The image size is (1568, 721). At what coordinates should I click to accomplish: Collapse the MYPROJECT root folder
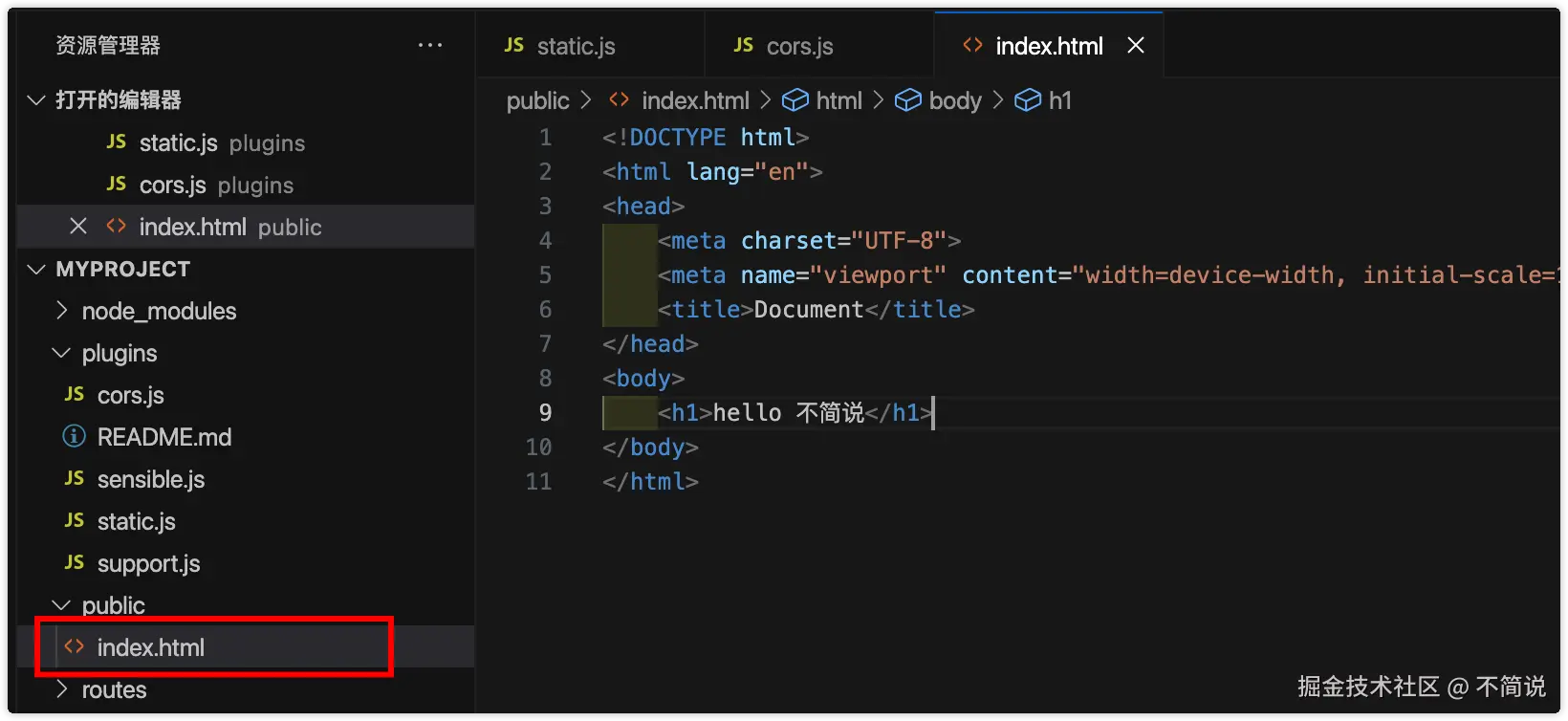[36, 270]
